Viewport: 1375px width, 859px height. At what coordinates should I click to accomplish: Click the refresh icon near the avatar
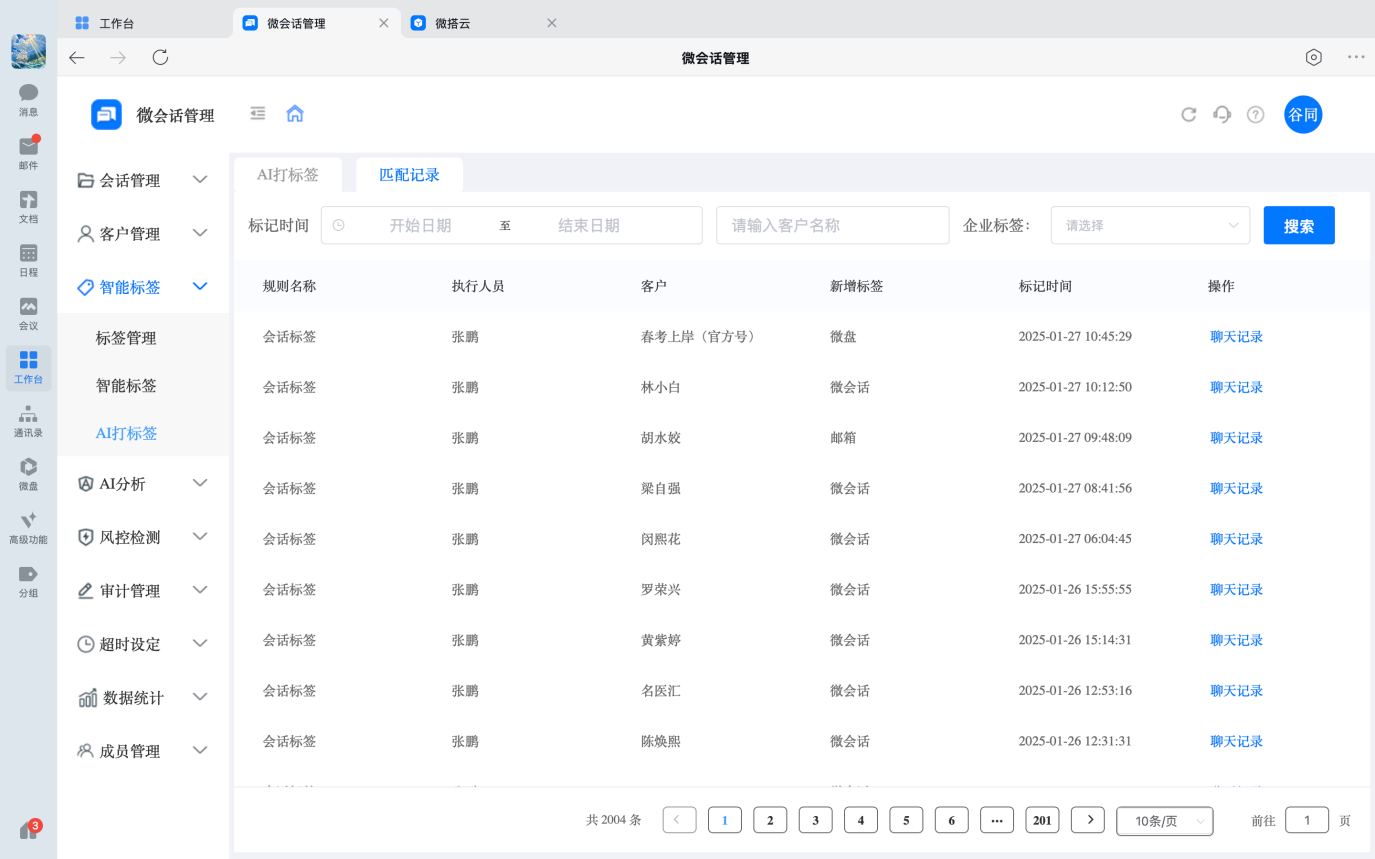tap(1188, 114)
